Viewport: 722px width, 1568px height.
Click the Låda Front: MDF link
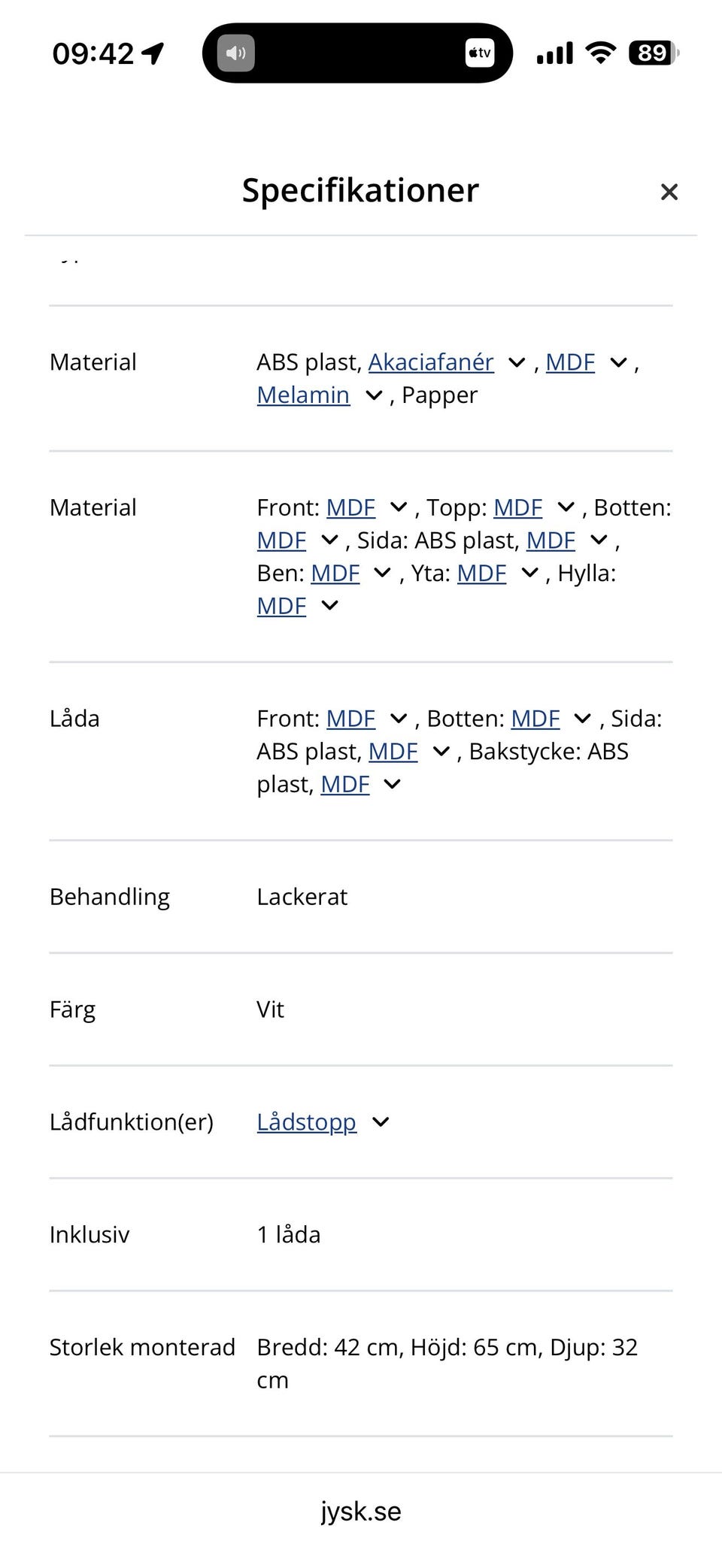350,719
